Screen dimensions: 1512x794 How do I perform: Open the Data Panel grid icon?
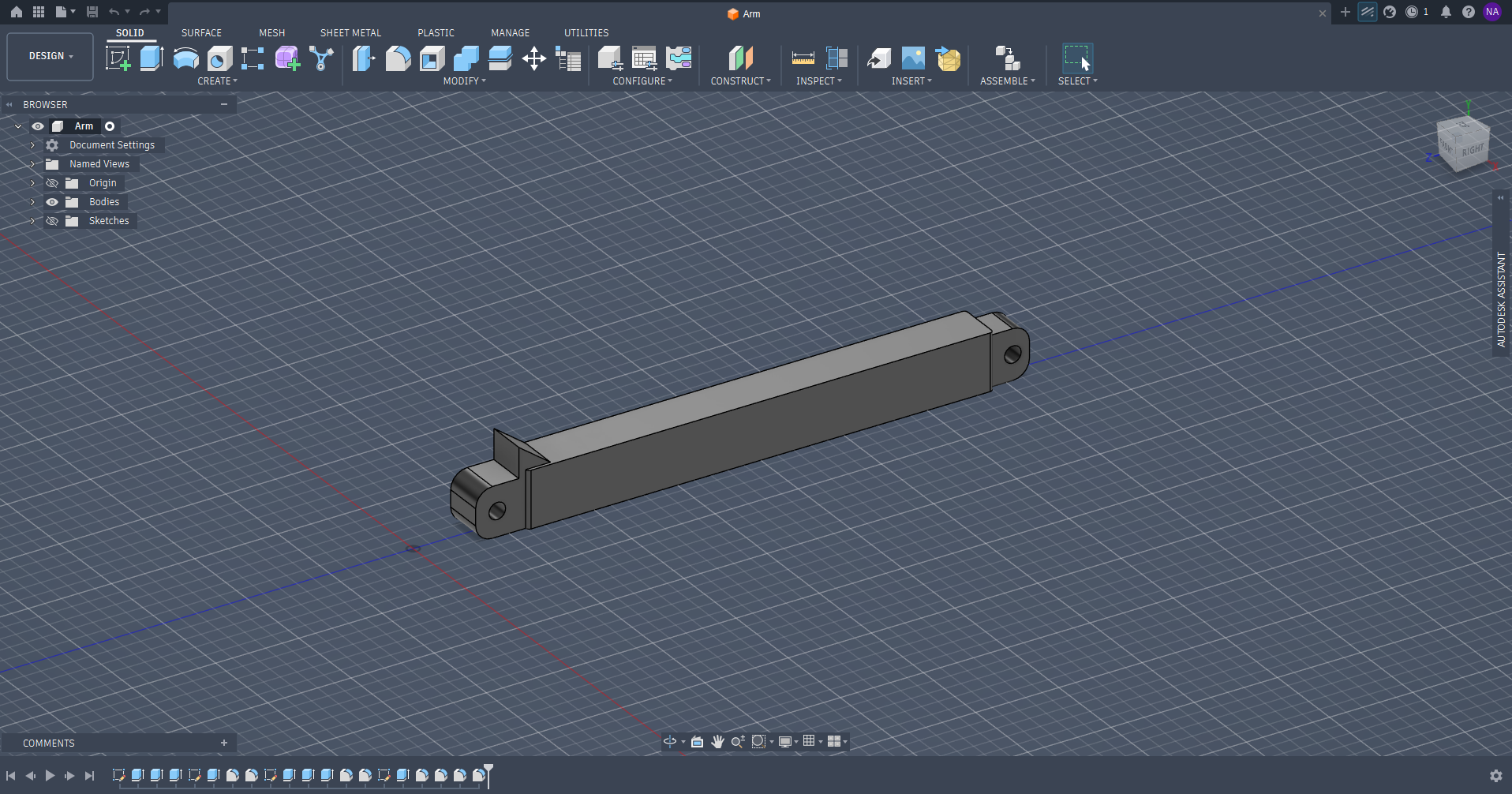[38, 12]
